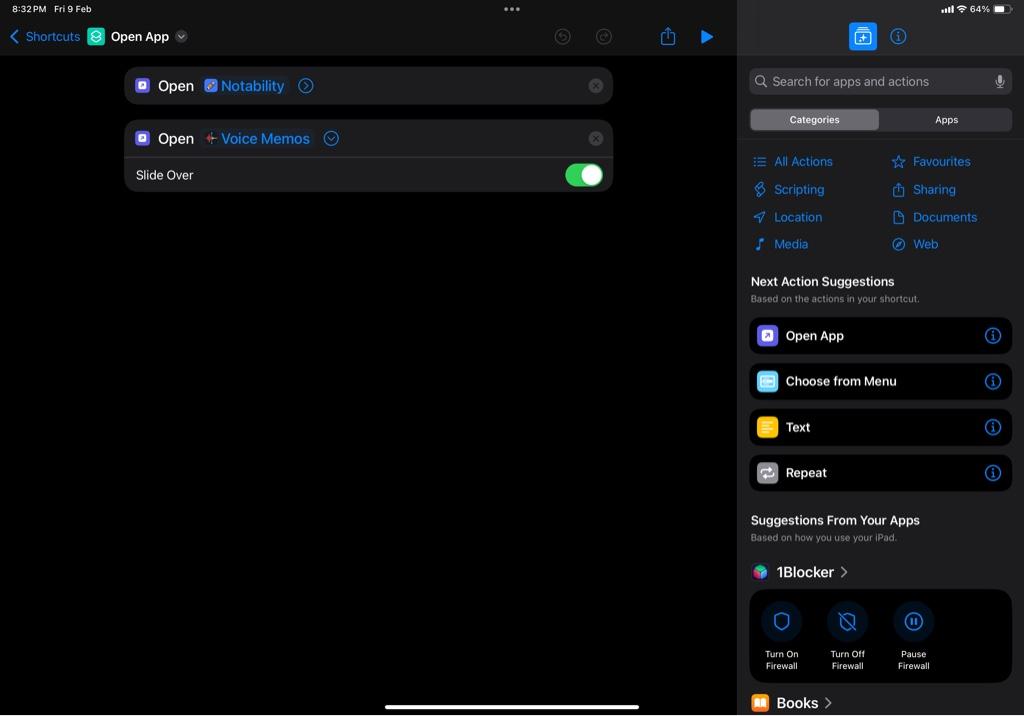Open the Location category
Viewport: 1024px width, 716px height.
(788, 217)
